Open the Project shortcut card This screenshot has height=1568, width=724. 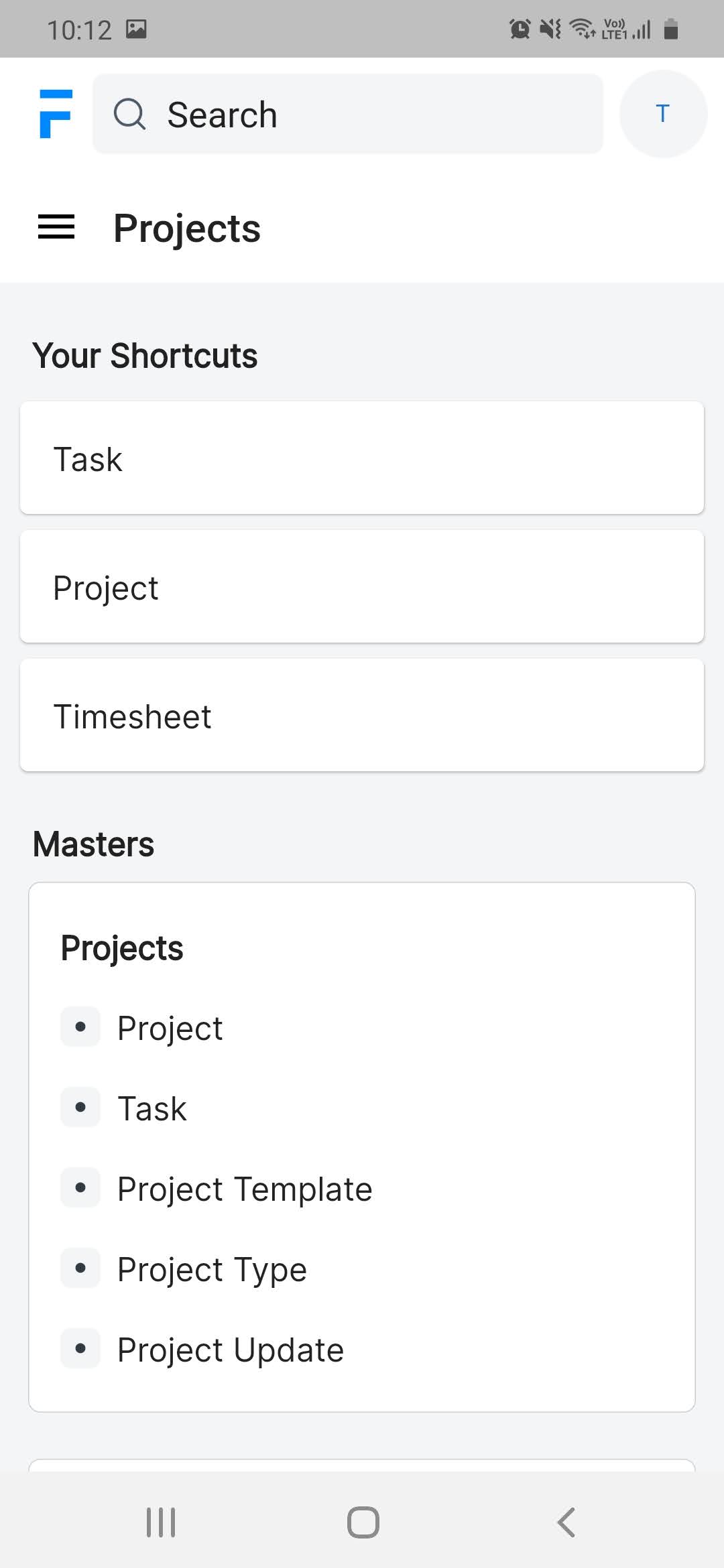click(362, 586)
